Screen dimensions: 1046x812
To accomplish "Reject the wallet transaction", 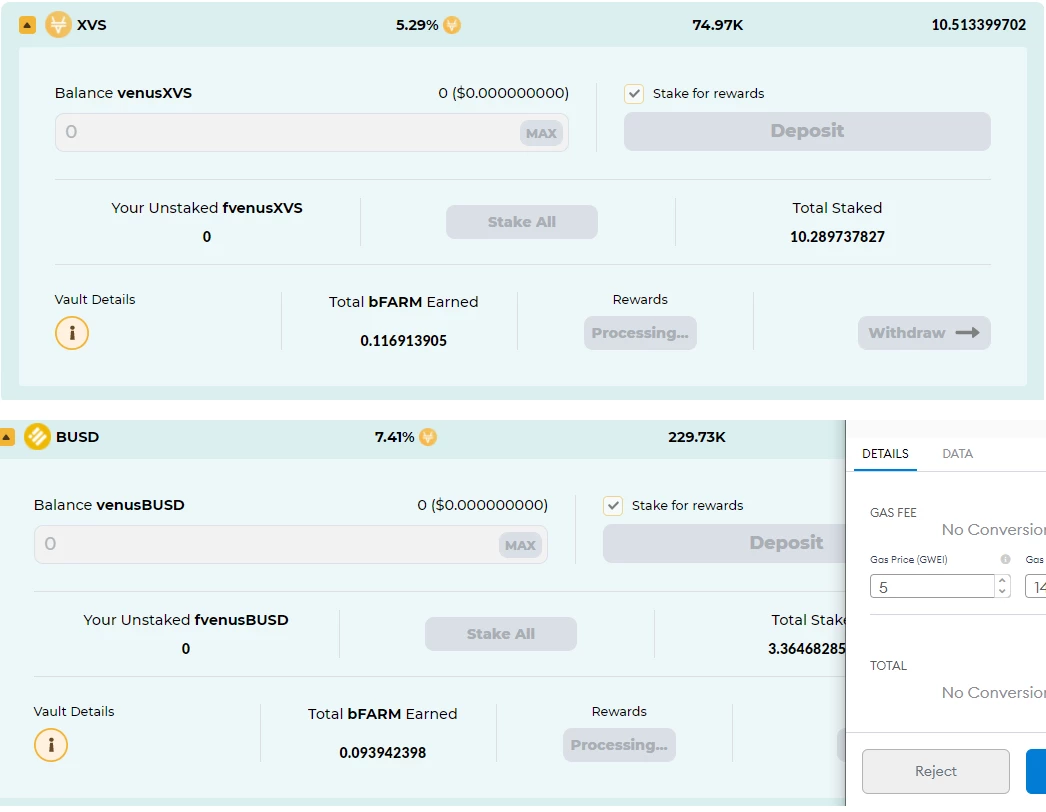I will (935, 771).
